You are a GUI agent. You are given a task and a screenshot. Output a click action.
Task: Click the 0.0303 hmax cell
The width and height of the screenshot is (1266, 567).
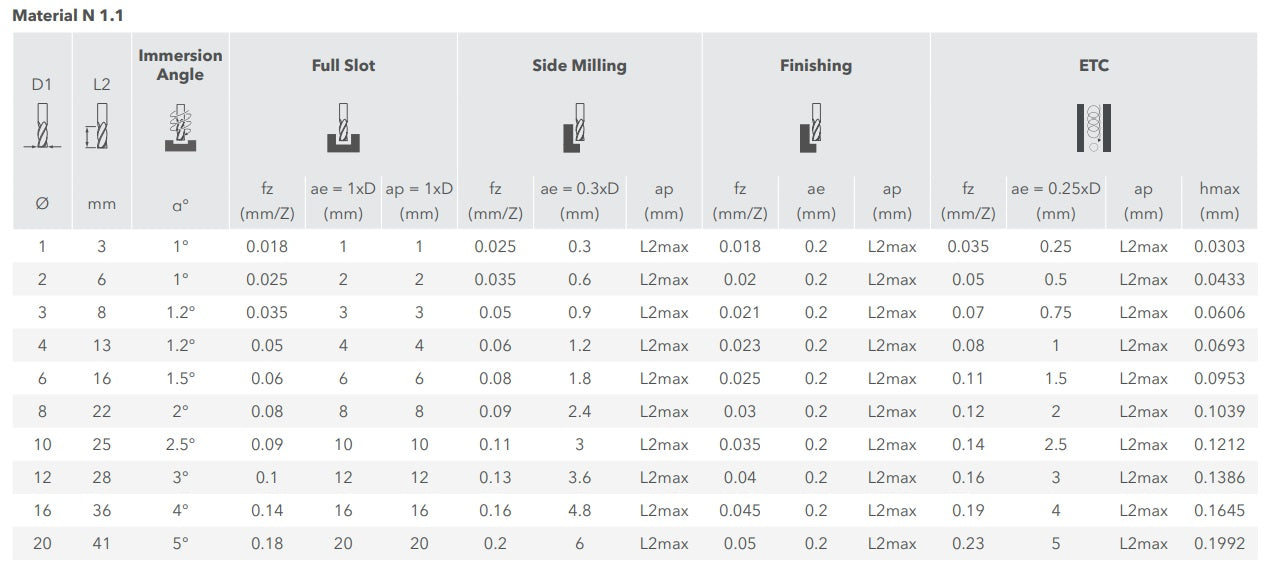pos(1219,247)
